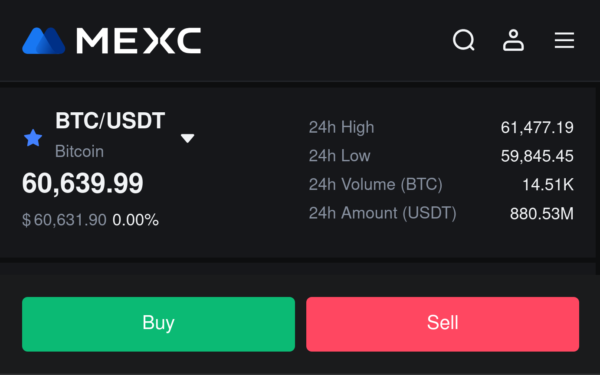Click the USD price $60,631.90
The image size is (600, 375).
[64, 220]
